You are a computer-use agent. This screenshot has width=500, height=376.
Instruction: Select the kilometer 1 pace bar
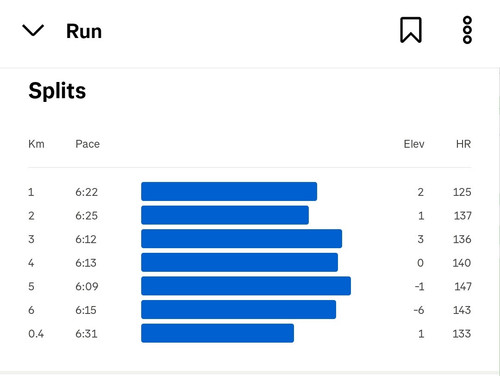(x=229, y=191)
